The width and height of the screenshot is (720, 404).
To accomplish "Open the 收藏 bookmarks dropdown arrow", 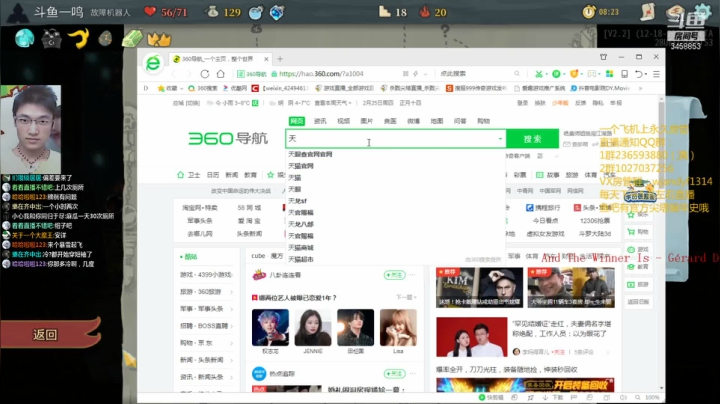I will tap(181, 89).
